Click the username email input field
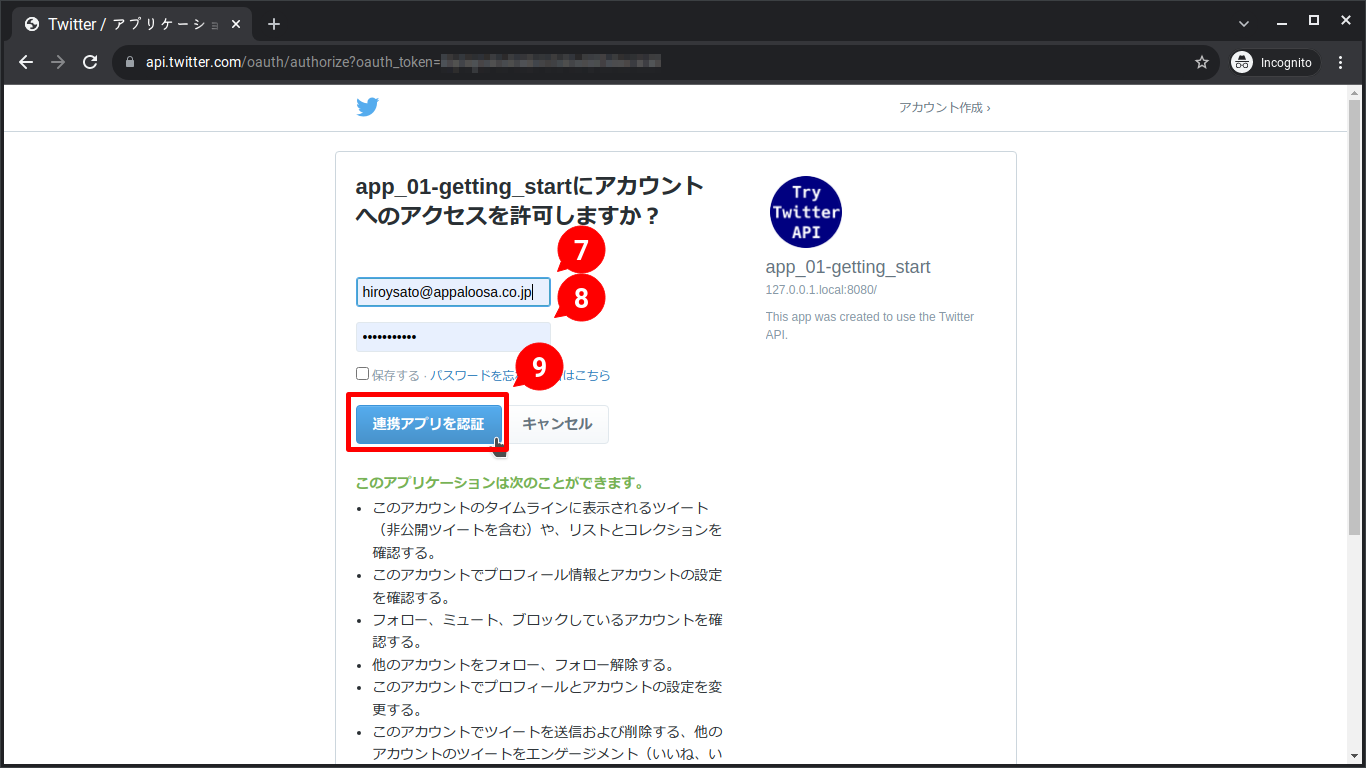 (452, 292)
